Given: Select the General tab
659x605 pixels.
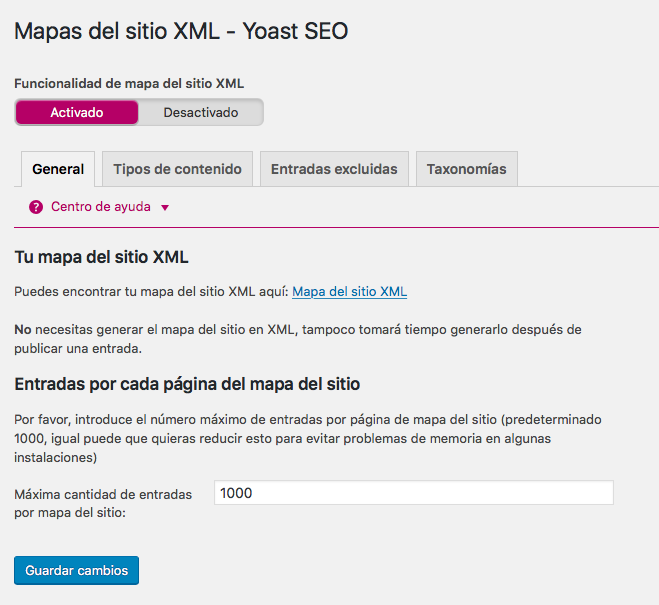Looking at the screenshot, I should pos(58,169).
